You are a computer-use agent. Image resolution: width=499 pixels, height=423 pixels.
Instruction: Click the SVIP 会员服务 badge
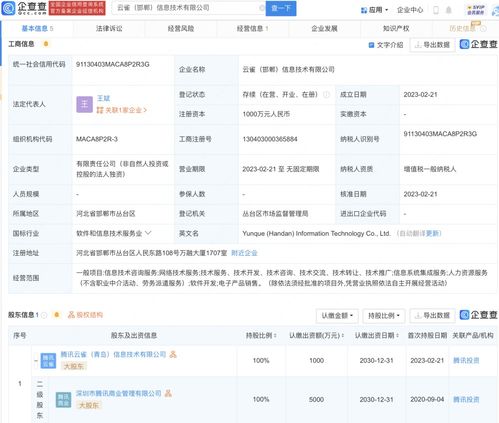(476, 10)
